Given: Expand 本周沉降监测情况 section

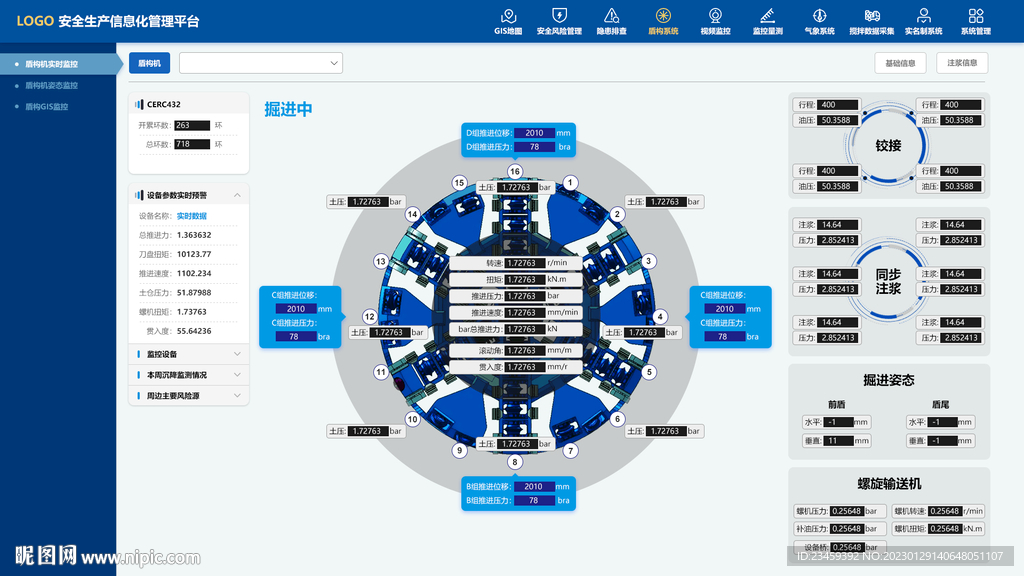Looking at the screenshot, I should click(x=189, y=375).
